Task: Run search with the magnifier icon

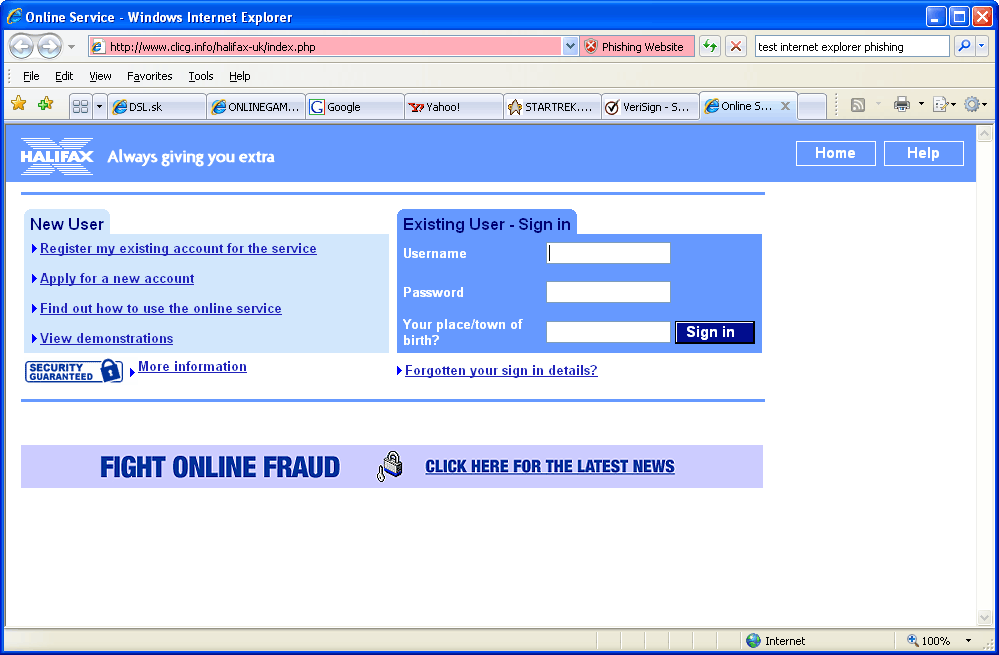Action: [965, 46]
